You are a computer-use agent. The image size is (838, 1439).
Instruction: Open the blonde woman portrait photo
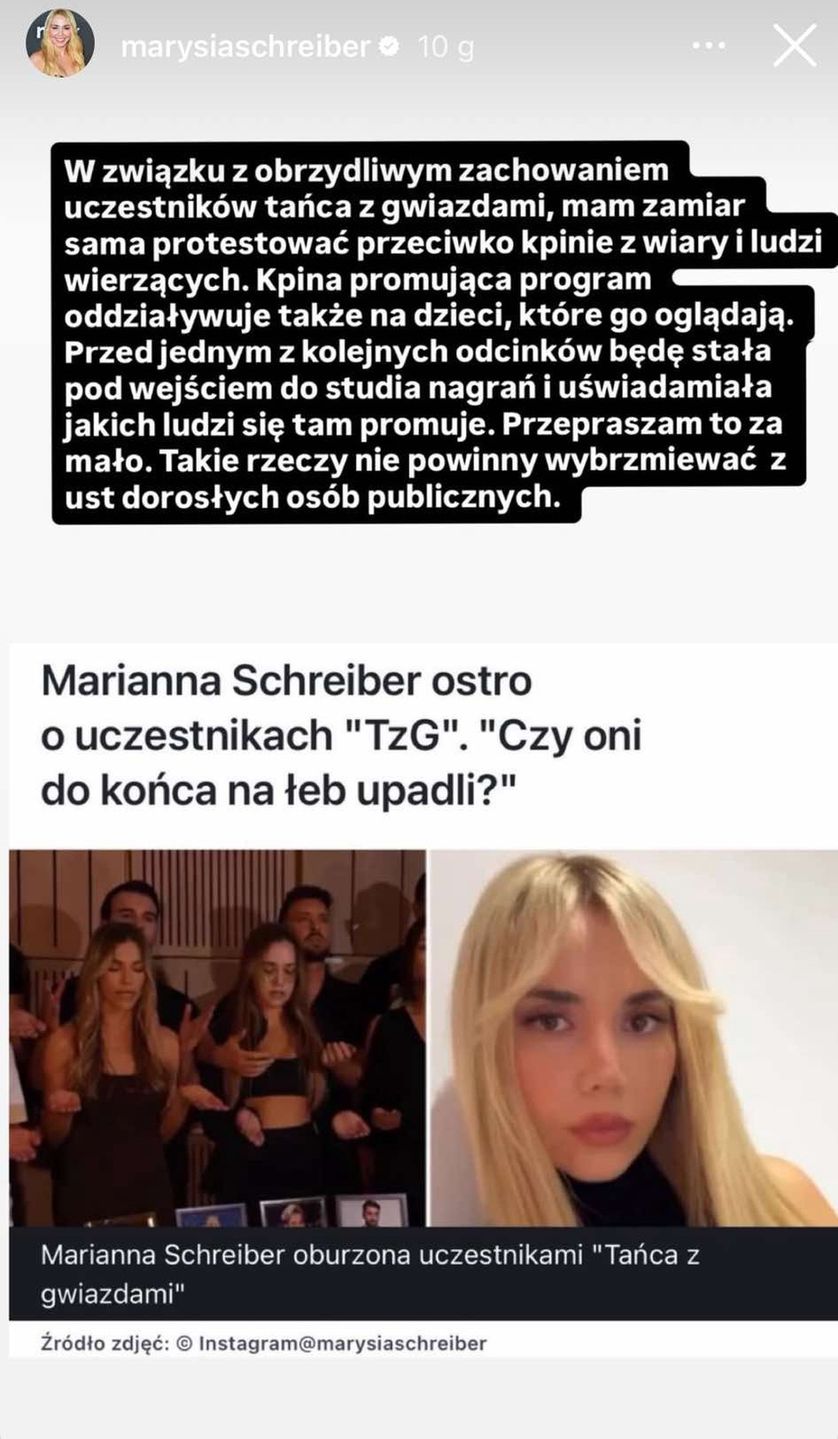coord(634,1038)
